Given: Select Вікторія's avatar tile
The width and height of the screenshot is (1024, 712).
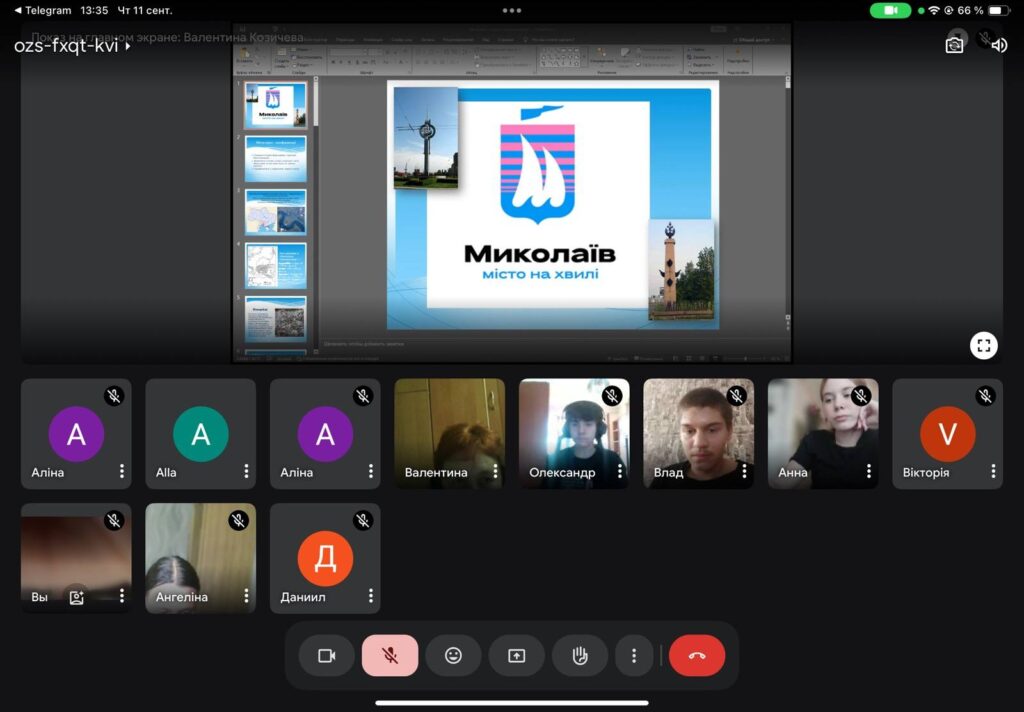Looking at the screenshot, I should pyautogui.click(x=948, y=434).
